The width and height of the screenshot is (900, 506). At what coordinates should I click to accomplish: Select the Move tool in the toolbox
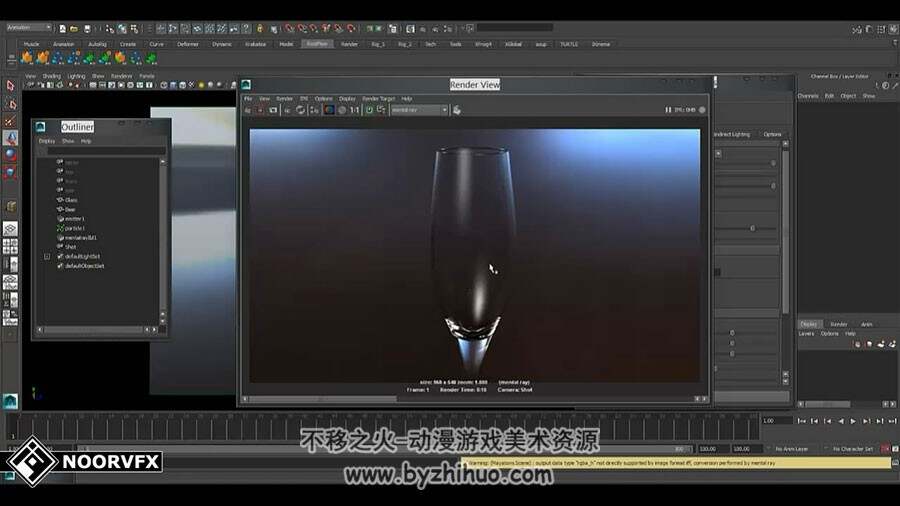click(10, 138)
